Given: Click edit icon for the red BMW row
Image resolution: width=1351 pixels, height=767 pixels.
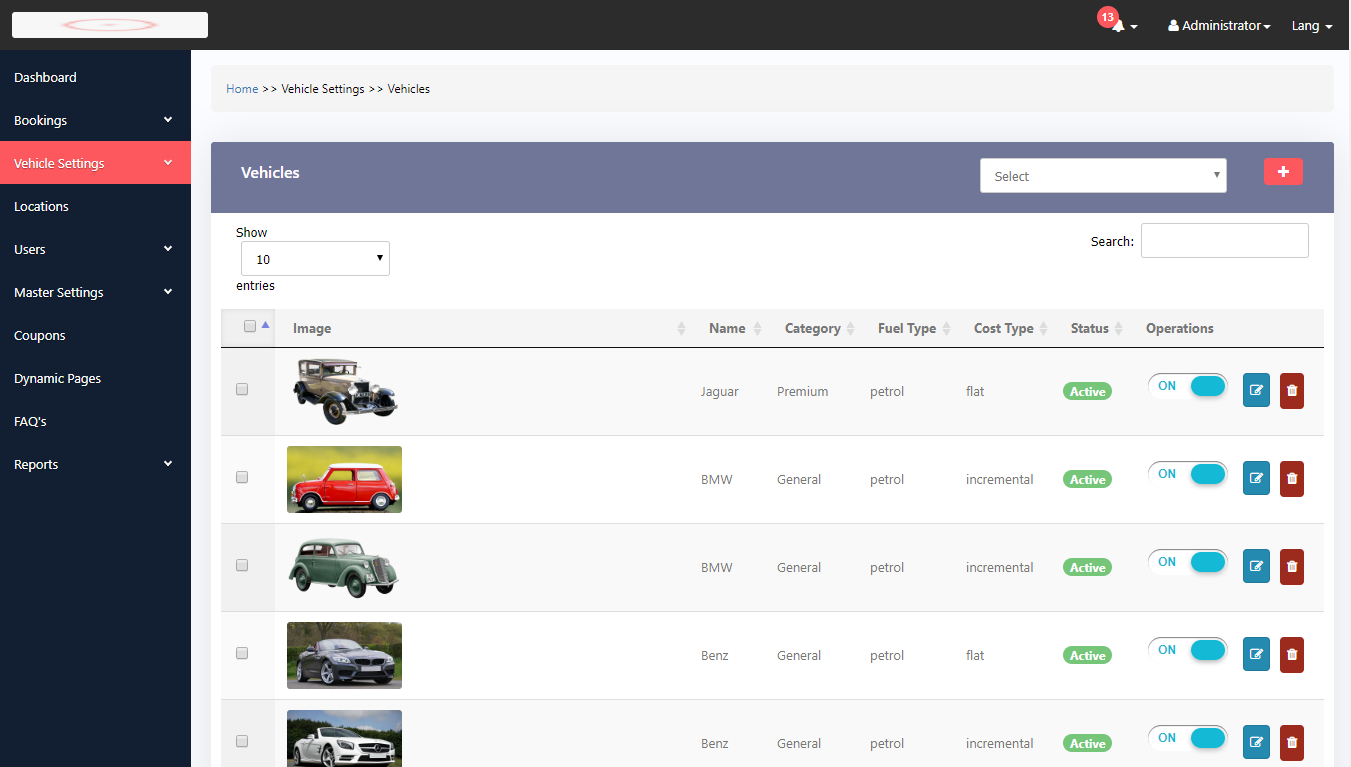Looking at the screenshot, I should [x=1256, y=478].
